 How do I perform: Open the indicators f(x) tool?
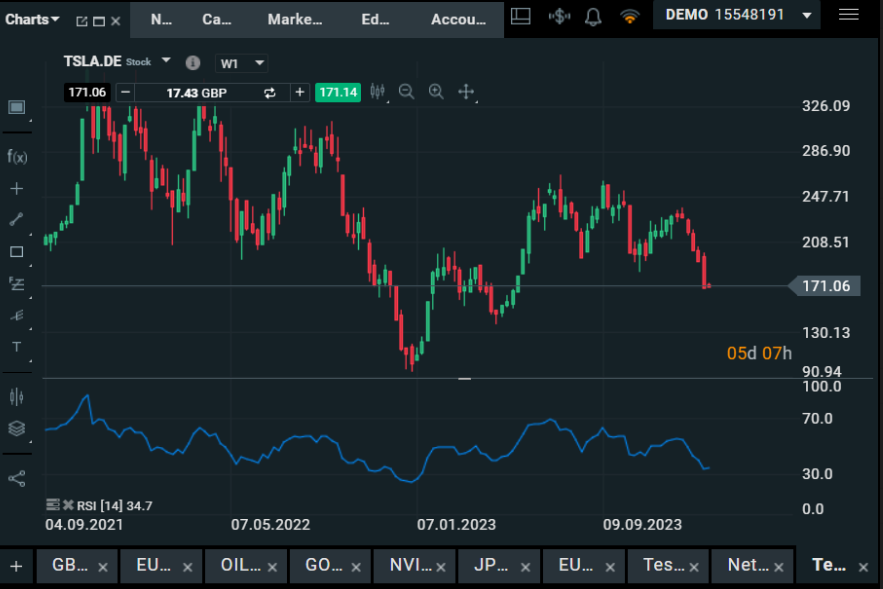coord(16,156)
